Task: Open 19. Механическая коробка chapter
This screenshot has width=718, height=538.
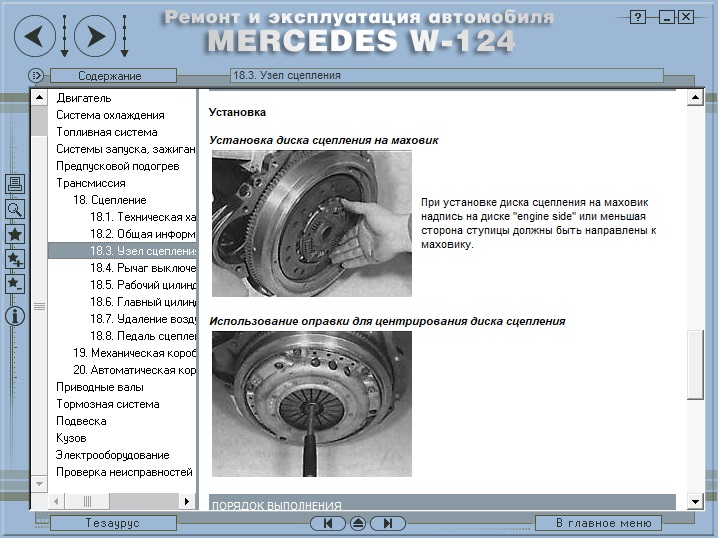Action: [x=134, y=353]
